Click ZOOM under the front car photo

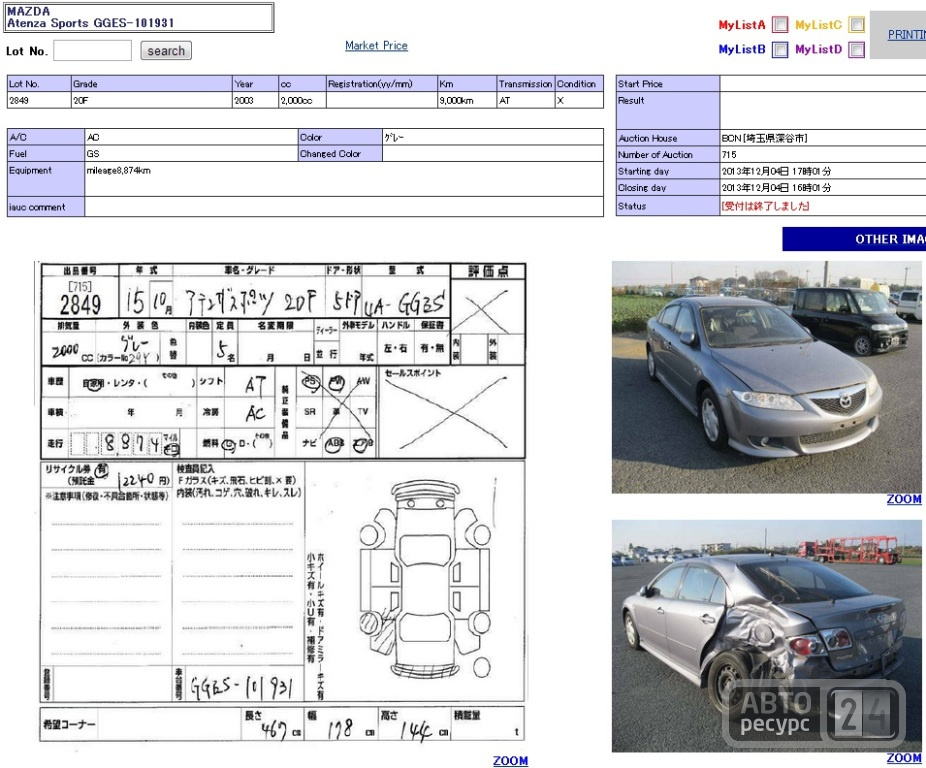pos(904,499)
